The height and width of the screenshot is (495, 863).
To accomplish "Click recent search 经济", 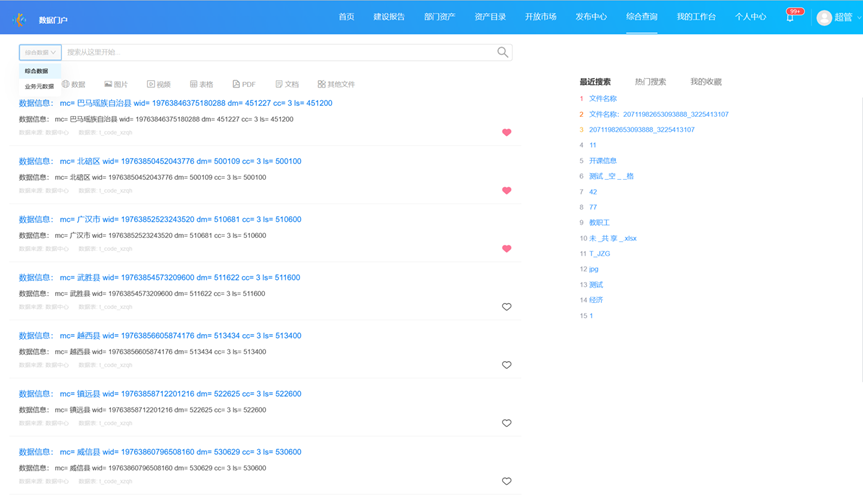I will [596, 300].
